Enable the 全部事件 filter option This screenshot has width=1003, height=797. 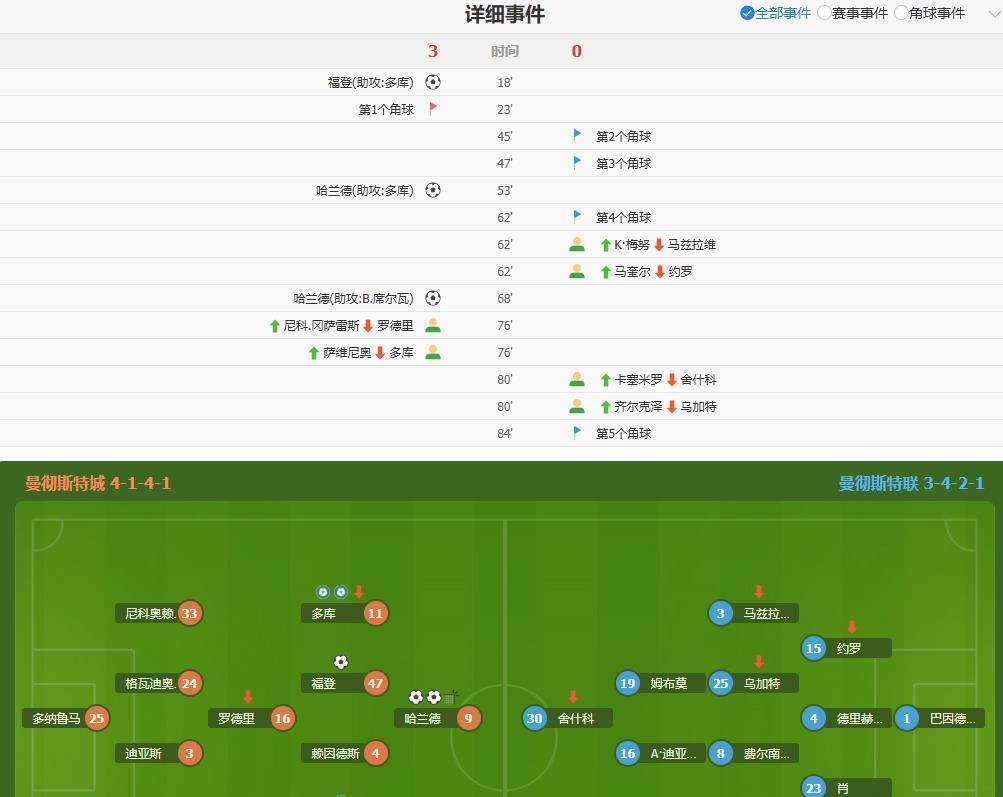pyautogui.click(x=747, y=13)
